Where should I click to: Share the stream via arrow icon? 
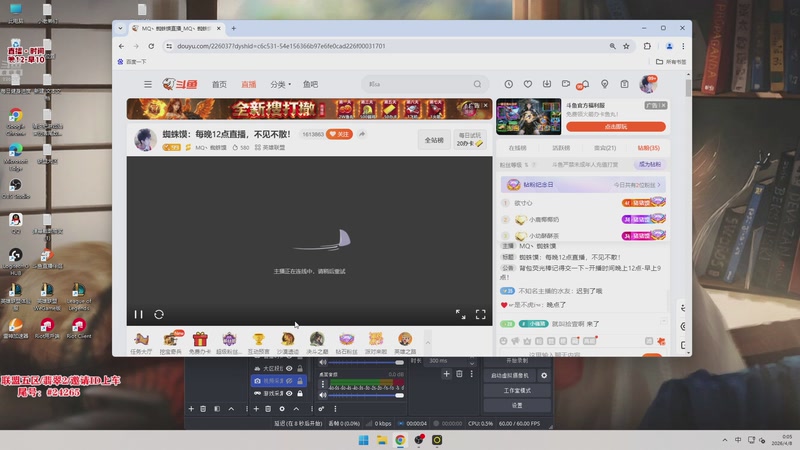coord(362,134)
